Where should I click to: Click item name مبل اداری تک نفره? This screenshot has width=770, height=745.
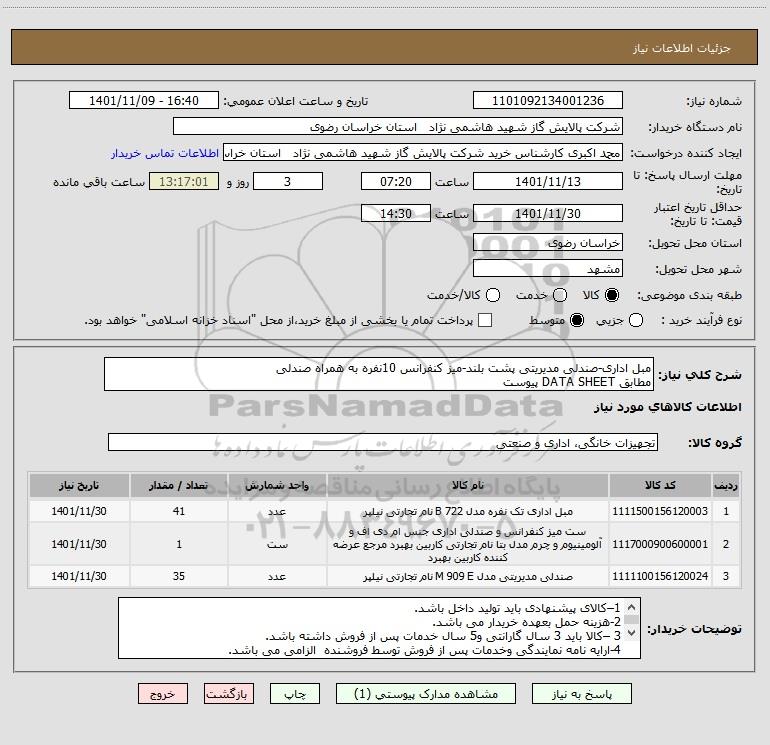pos(468,511)
